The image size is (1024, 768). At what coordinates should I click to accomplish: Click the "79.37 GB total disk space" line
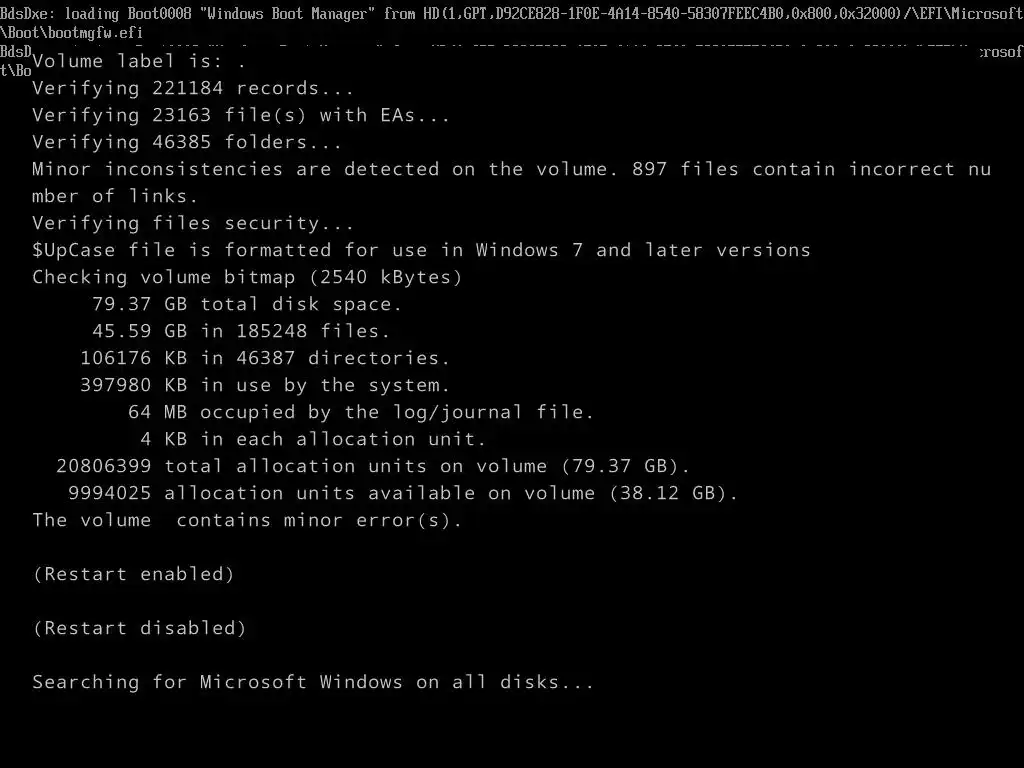[x=247, y=304]
